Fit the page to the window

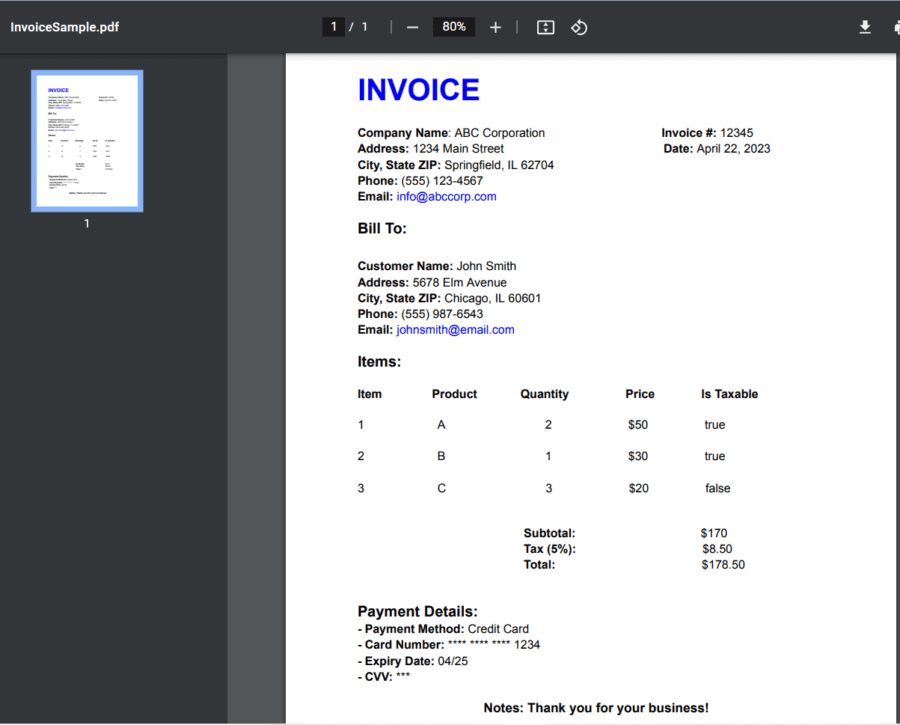click(x=545, y=27)
